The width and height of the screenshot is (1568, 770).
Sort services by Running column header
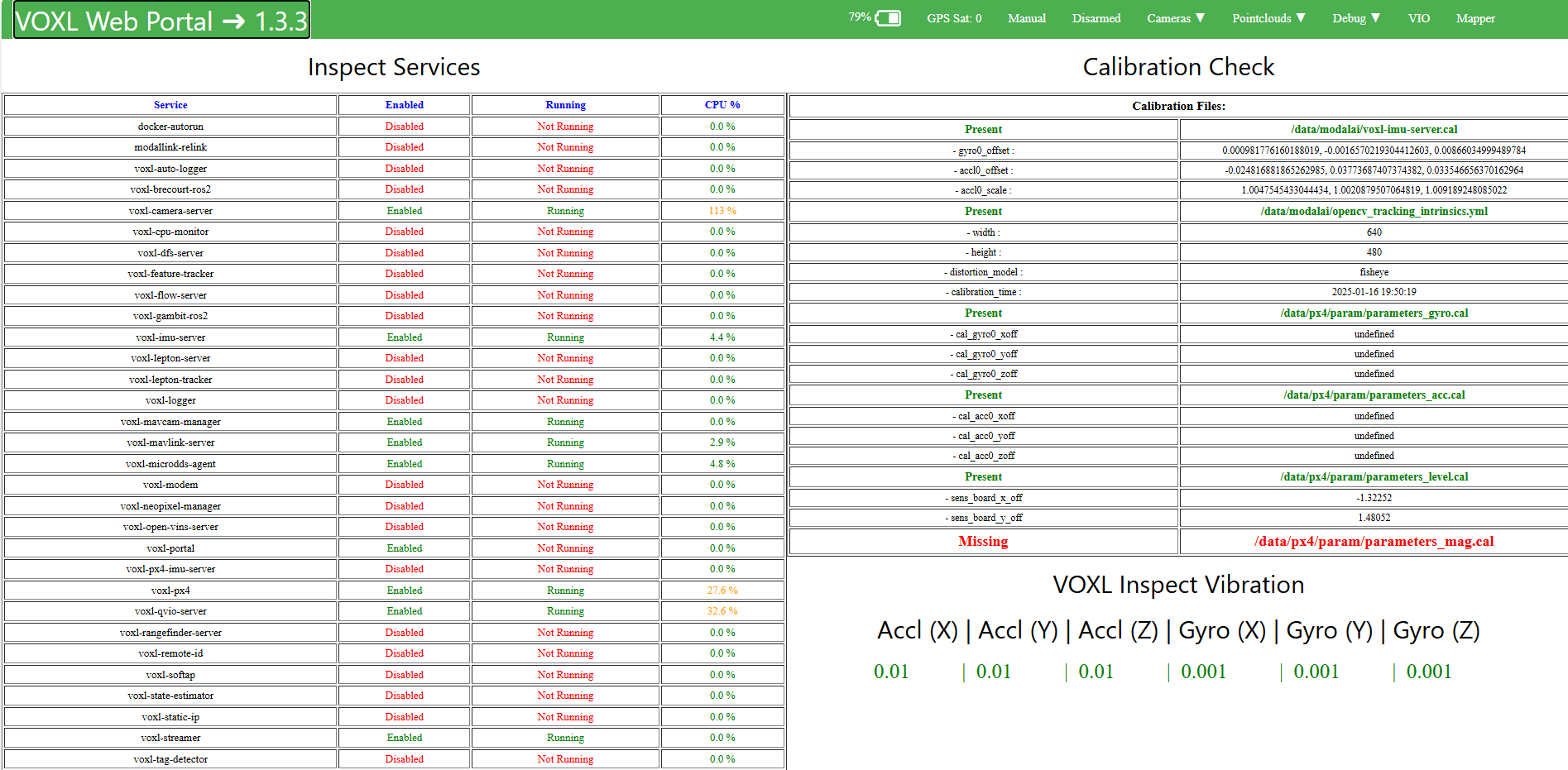pos(565,105)
